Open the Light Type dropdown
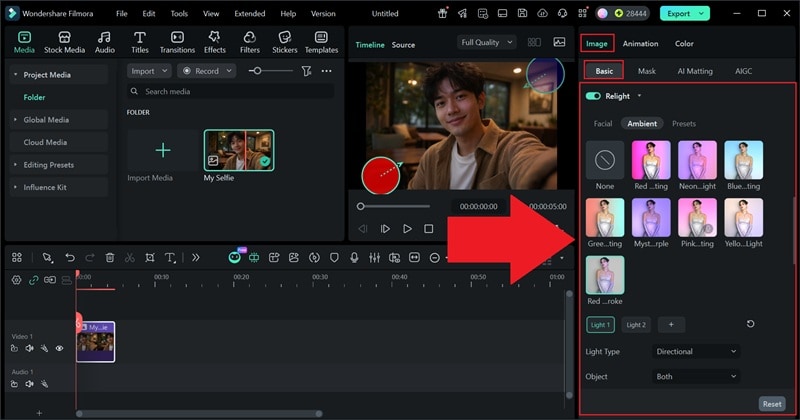This screenshot has width=800, height=420. (697, 351)
